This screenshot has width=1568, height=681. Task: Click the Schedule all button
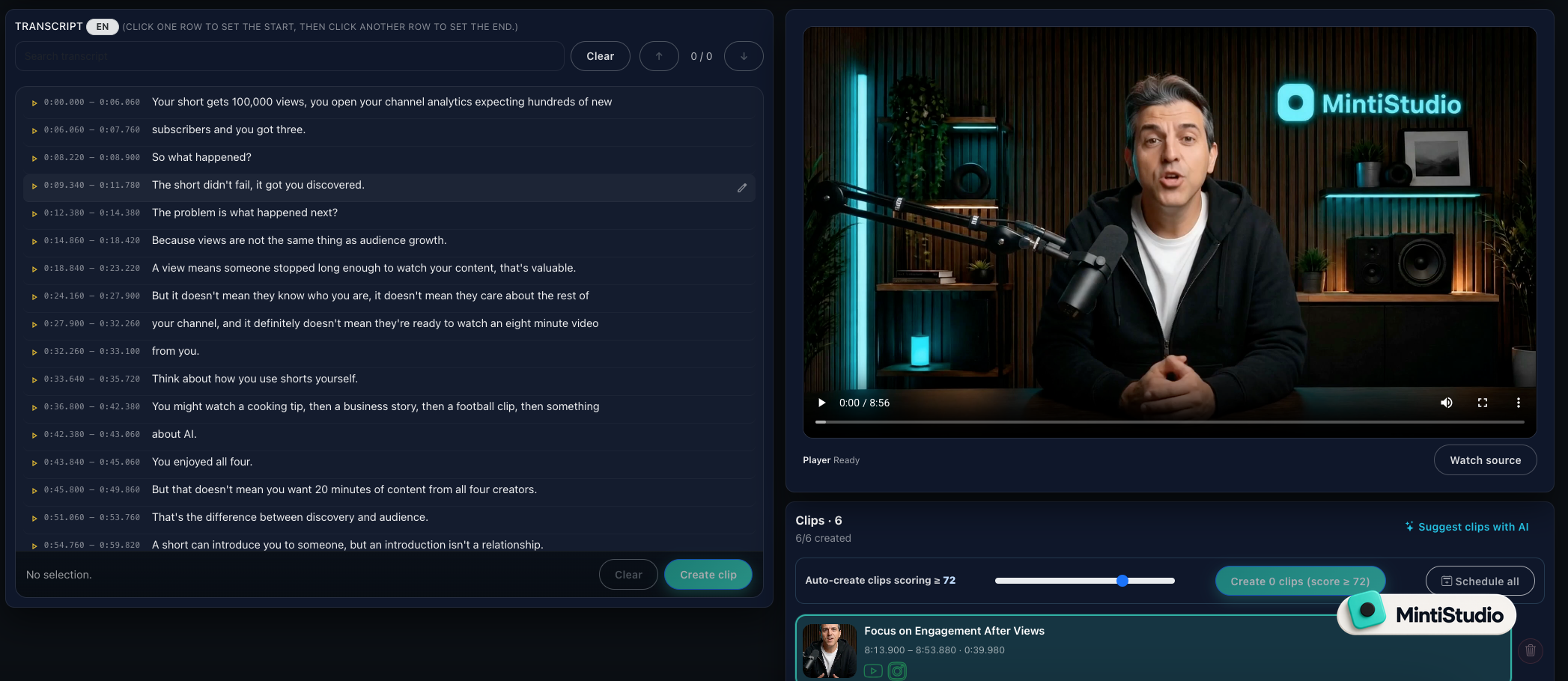(1480, 581)
